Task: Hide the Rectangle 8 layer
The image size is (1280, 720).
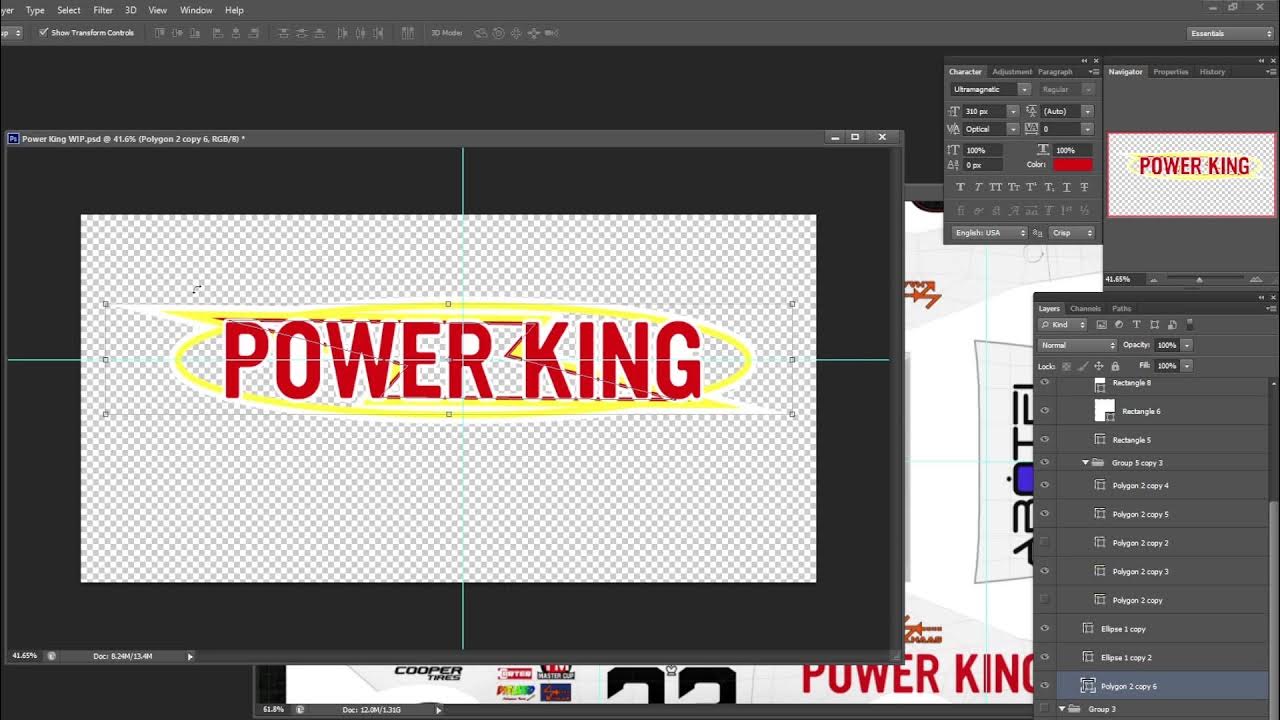Action: click(x=1045, y=383)
